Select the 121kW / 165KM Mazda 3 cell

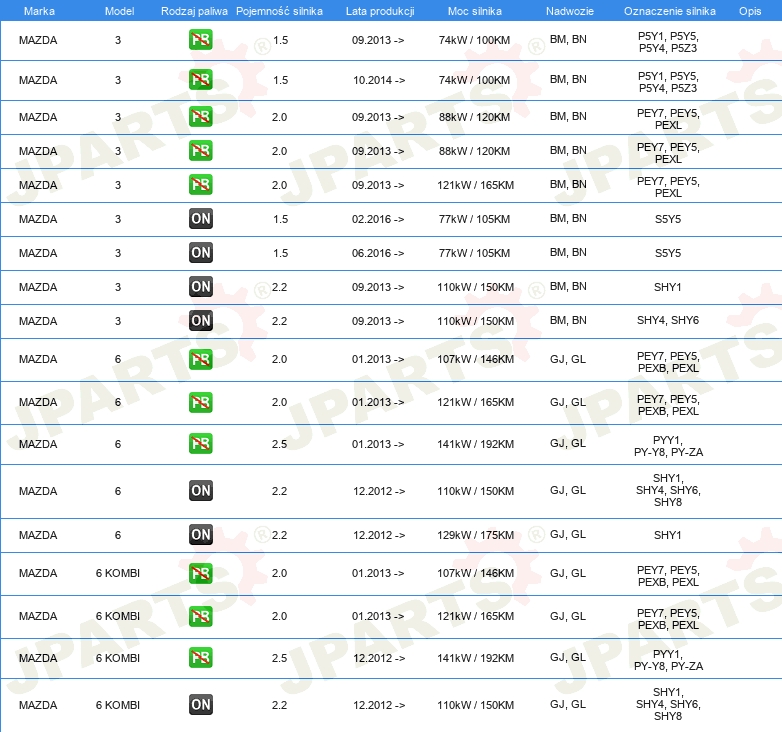click(475, 185)
